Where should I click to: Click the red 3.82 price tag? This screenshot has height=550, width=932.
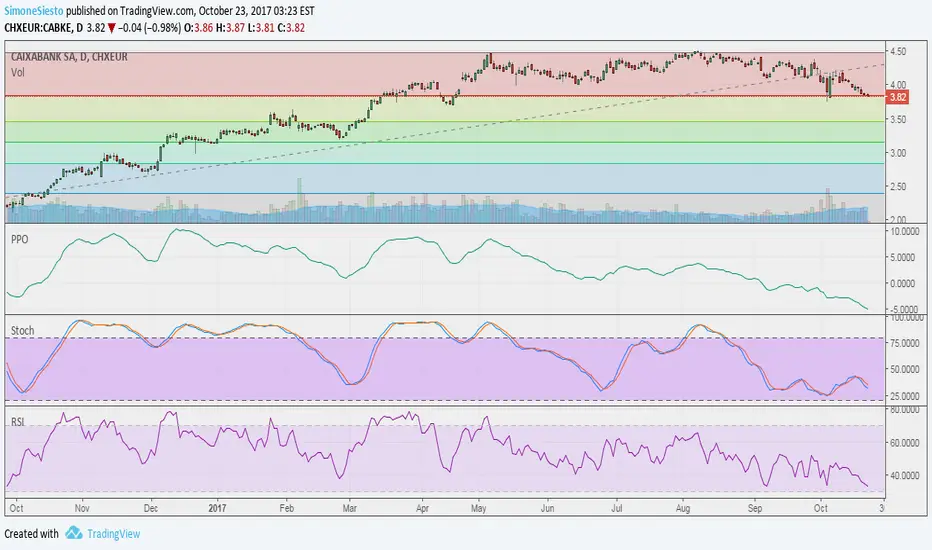[x=897, y=98]
